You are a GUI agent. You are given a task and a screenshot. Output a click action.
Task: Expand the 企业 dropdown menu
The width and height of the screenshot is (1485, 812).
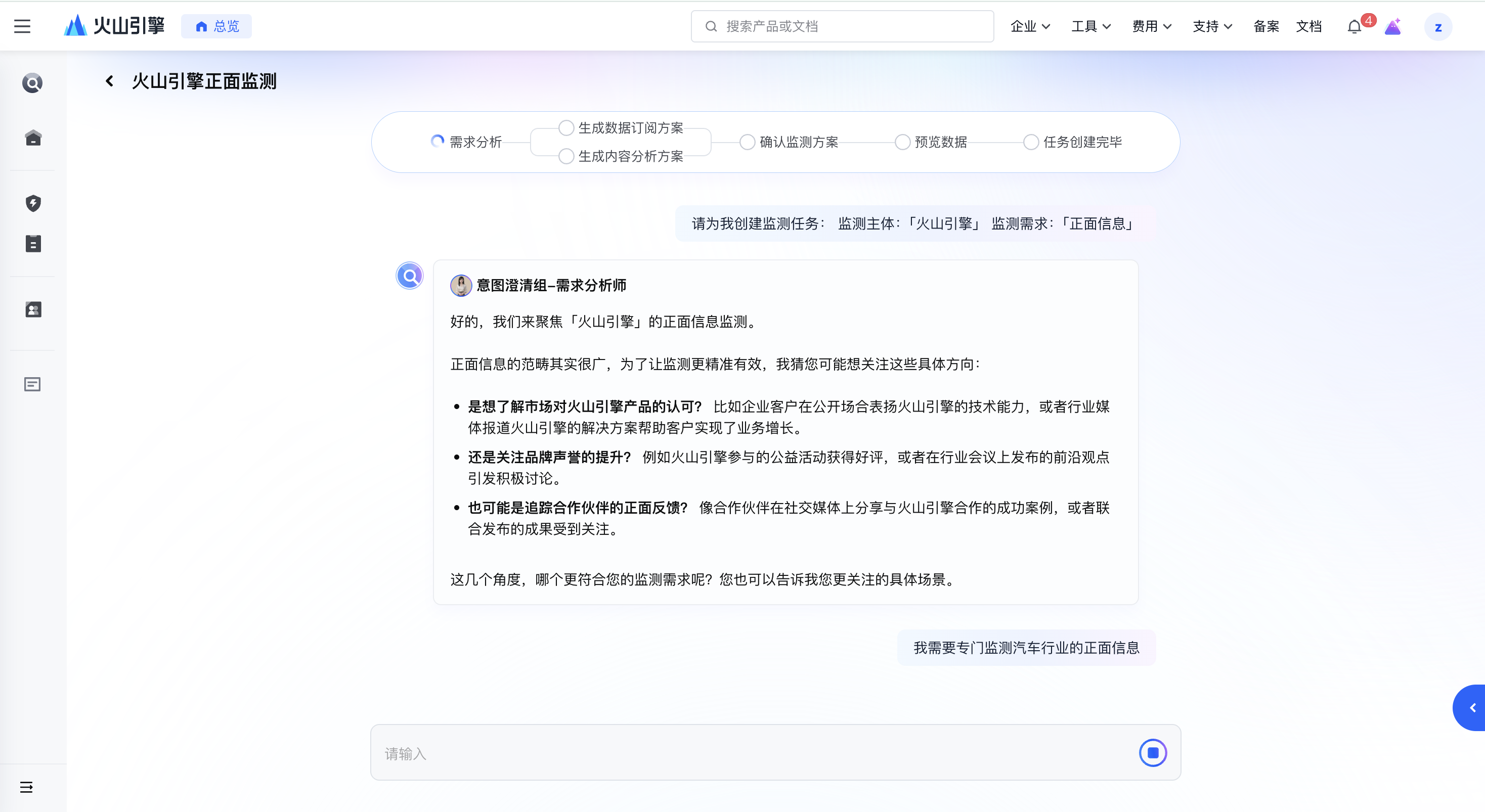[x=1030, y=26]
